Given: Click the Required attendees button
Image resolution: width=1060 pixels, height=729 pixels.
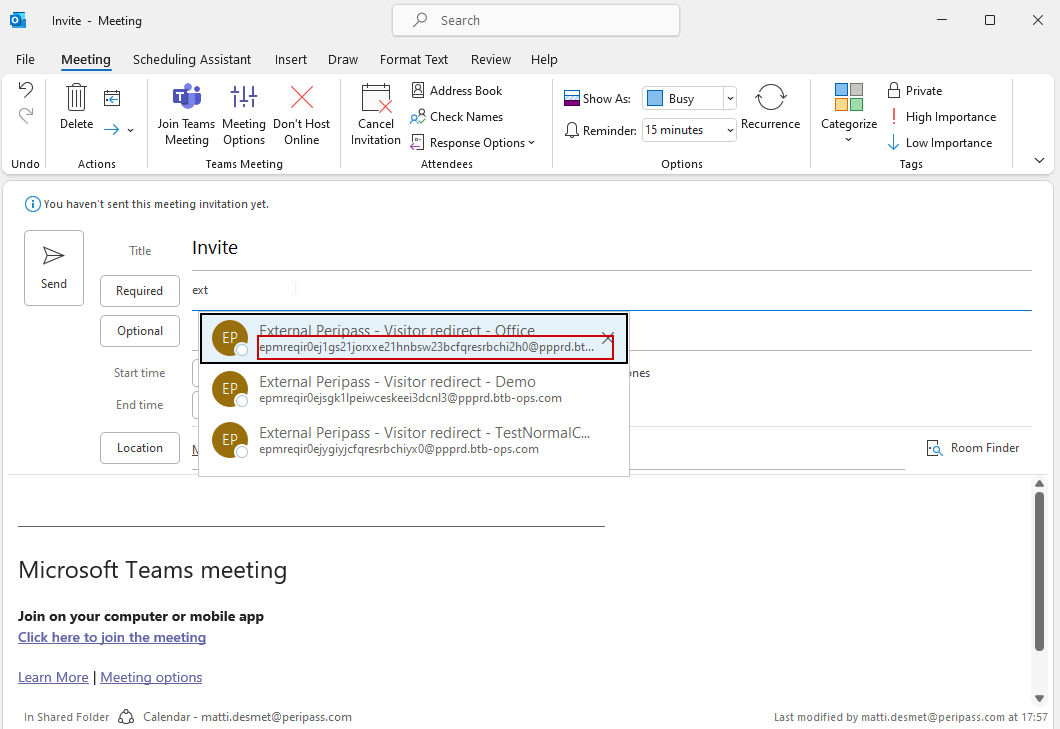Looking at the screenshot, I should pyautogui.click(x=140, y=291).
